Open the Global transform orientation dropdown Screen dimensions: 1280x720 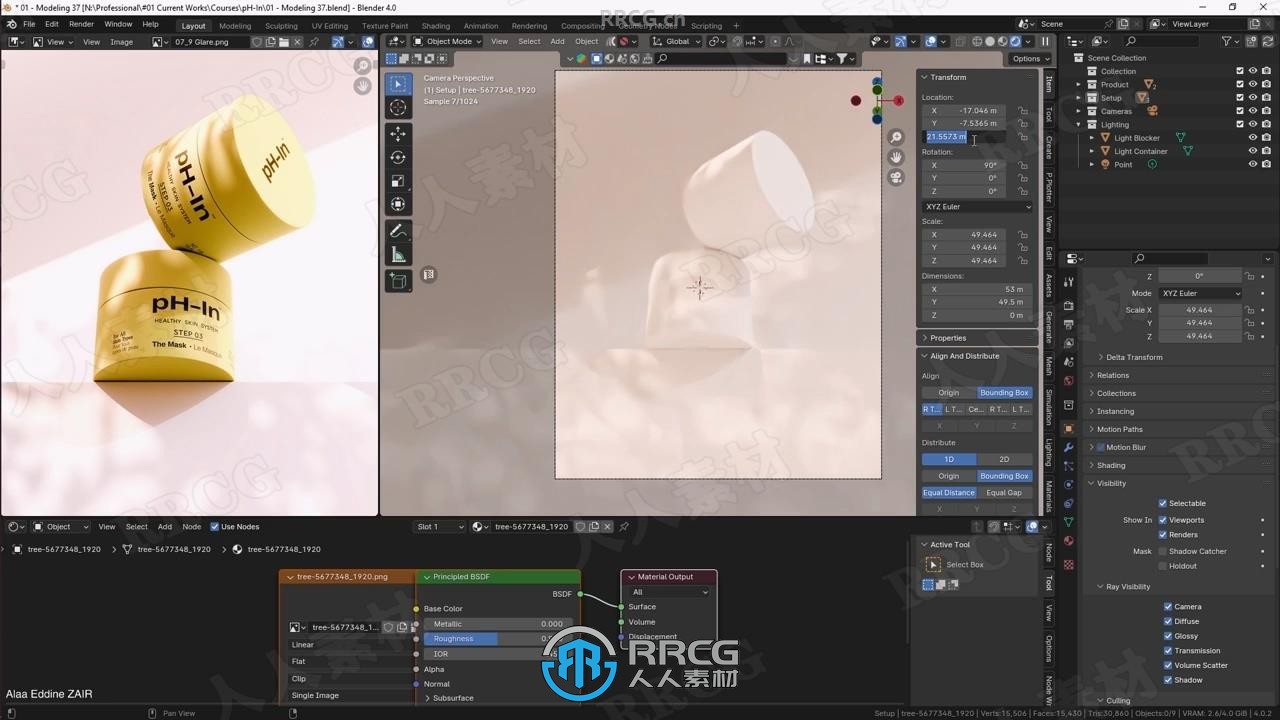click(675, 41)
